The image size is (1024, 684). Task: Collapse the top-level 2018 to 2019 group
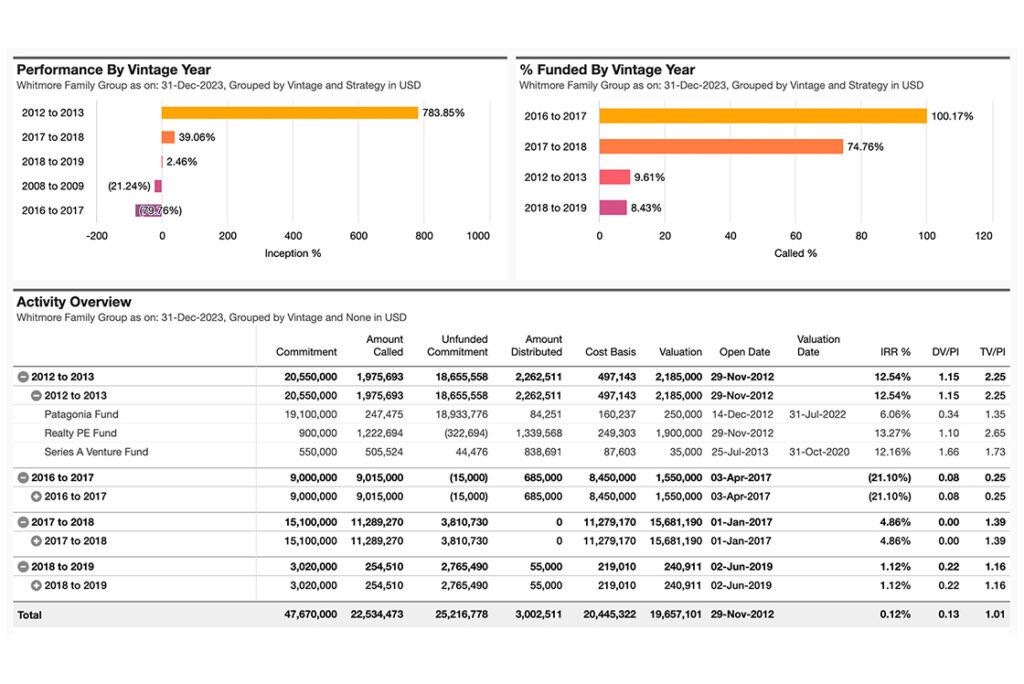pyautogui.click(x=22, y=567)
